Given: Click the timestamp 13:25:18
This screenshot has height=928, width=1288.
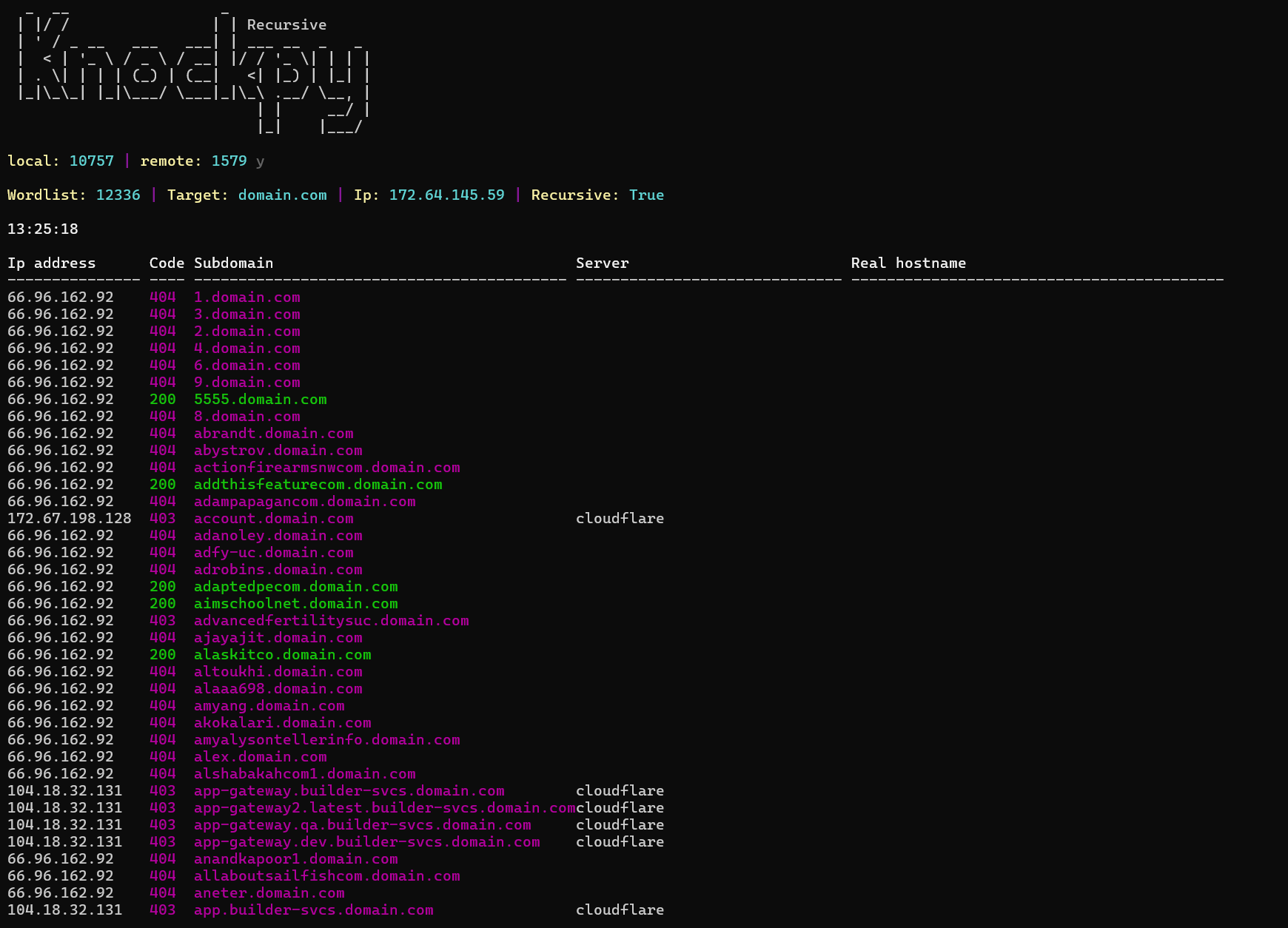Looking at the screenshot, I should [43, 229].
